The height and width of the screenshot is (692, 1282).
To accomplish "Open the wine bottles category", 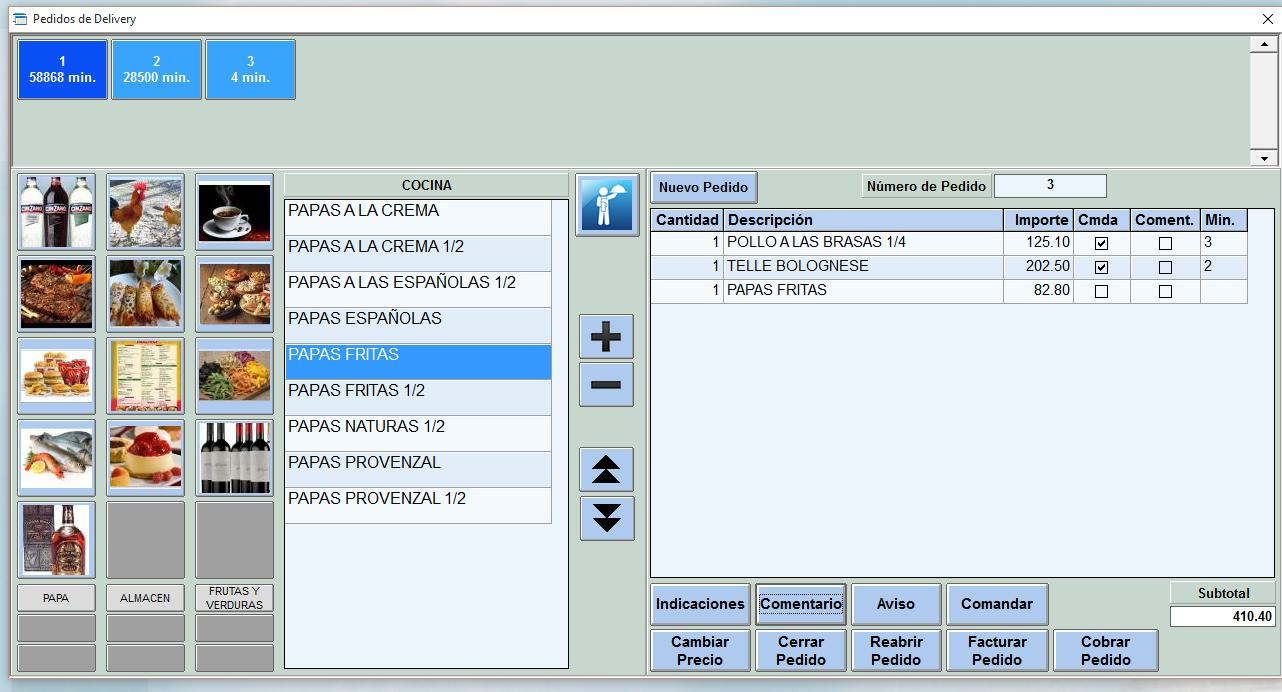I will tap(234, 455).
